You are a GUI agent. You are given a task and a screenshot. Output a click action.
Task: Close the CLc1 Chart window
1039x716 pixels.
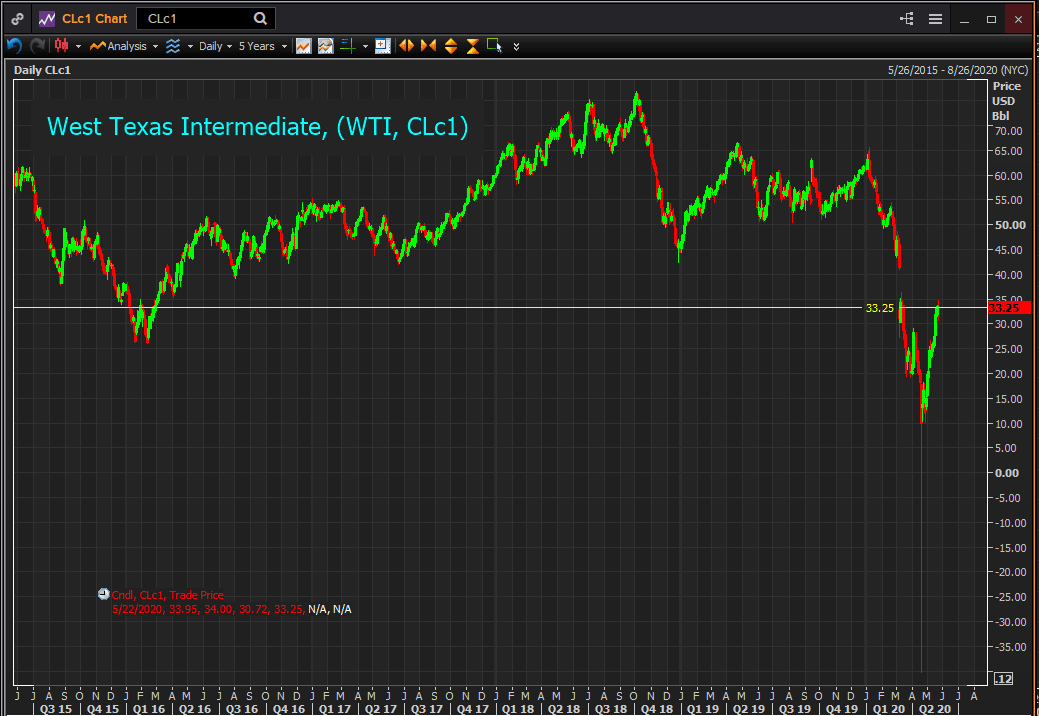pyautogui.click(x=1018, y=19)
